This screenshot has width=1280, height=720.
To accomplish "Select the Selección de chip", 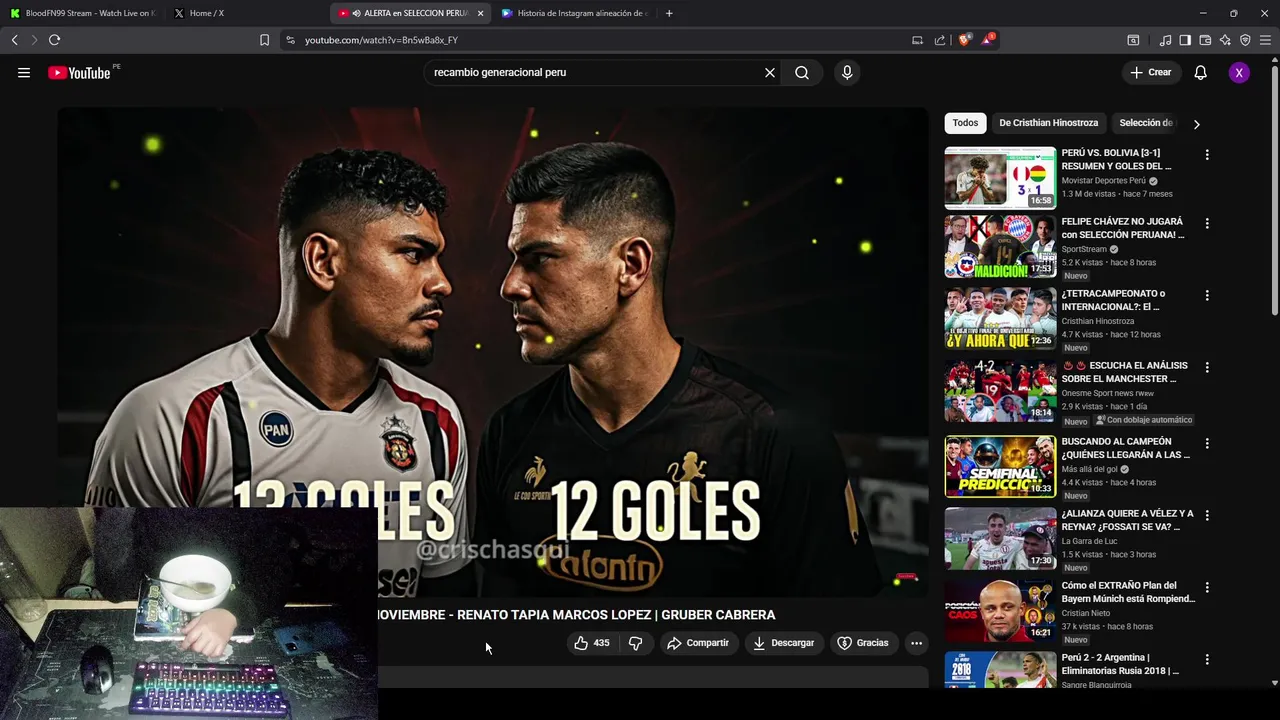I will pos(1145,123).
